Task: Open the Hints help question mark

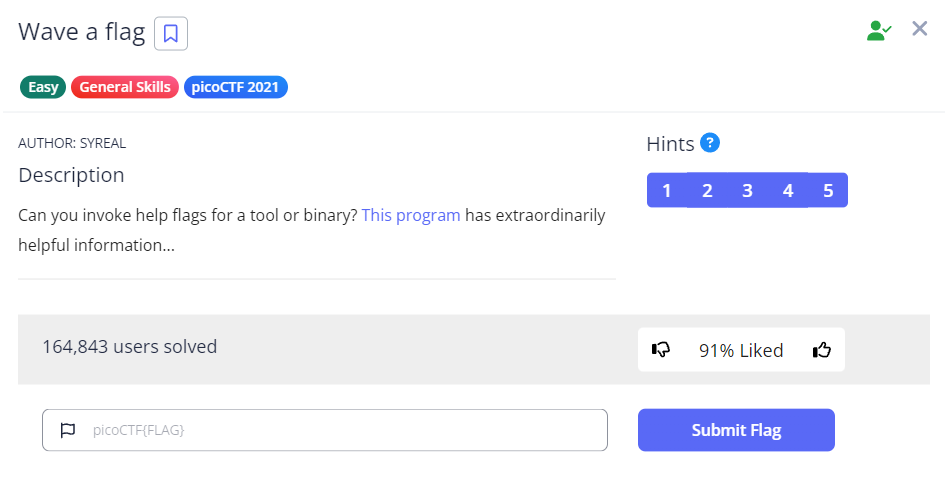Action: coord(710,143)
